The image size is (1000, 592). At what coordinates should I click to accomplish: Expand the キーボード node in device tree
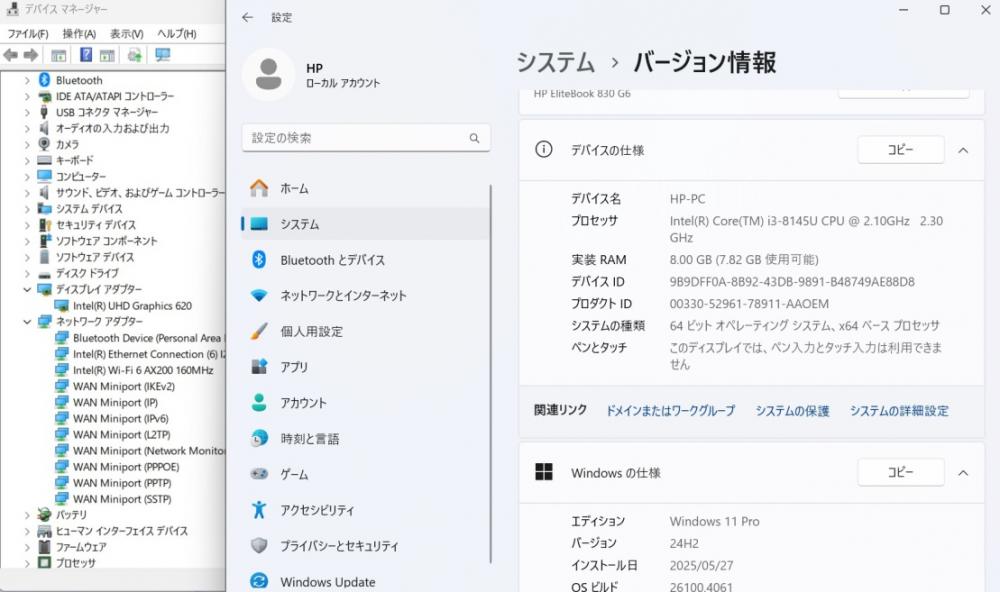(x=27, y=161)
